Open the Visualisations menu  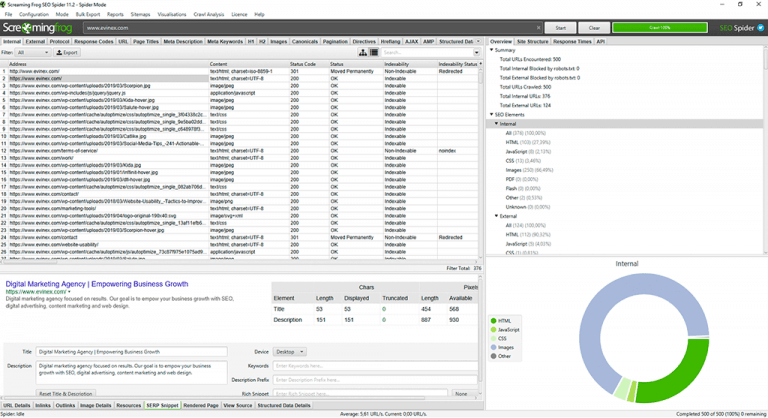point(171,14)
